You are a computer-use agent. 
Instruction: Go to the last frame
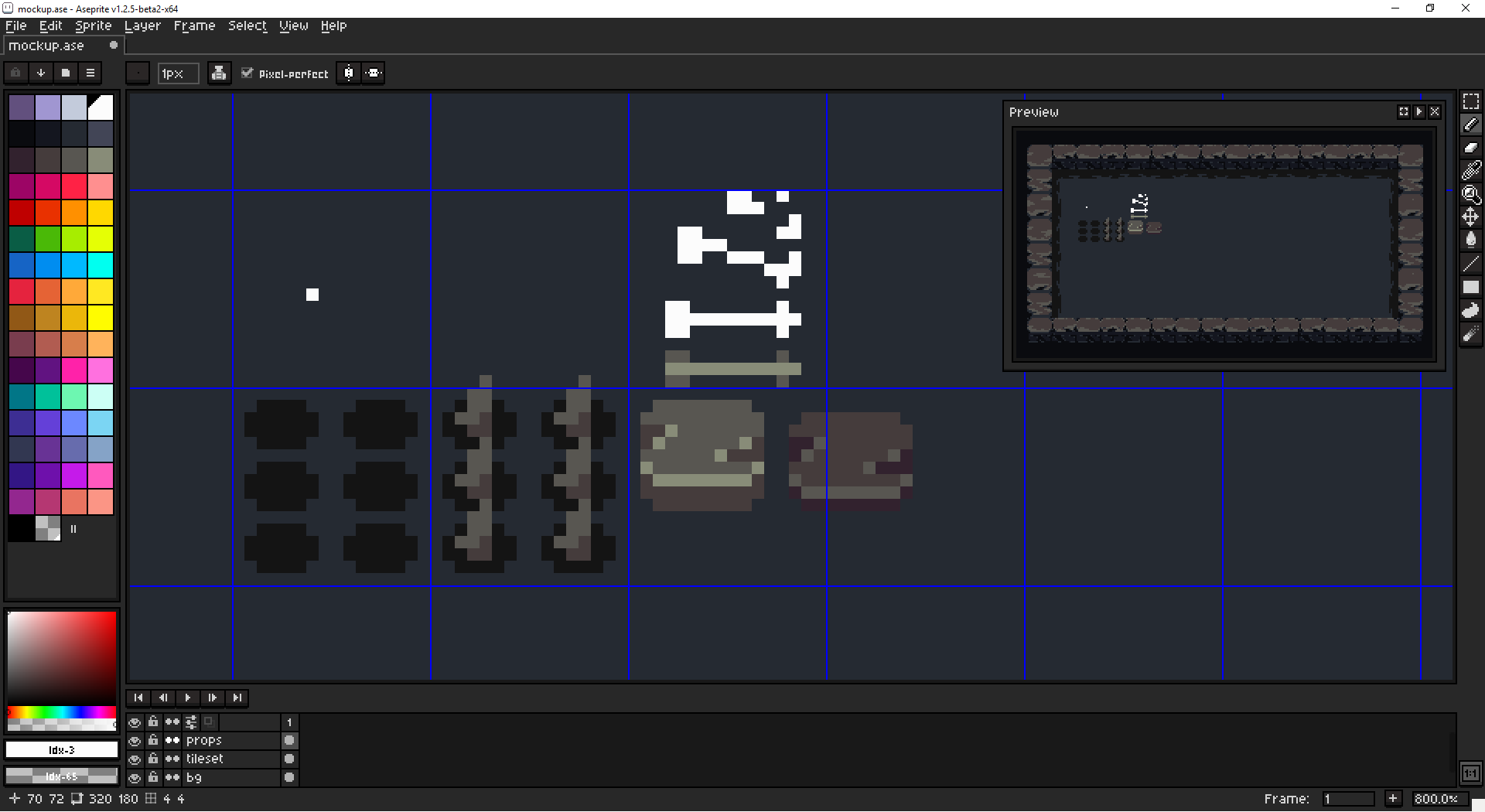click(x=237, y=698)
